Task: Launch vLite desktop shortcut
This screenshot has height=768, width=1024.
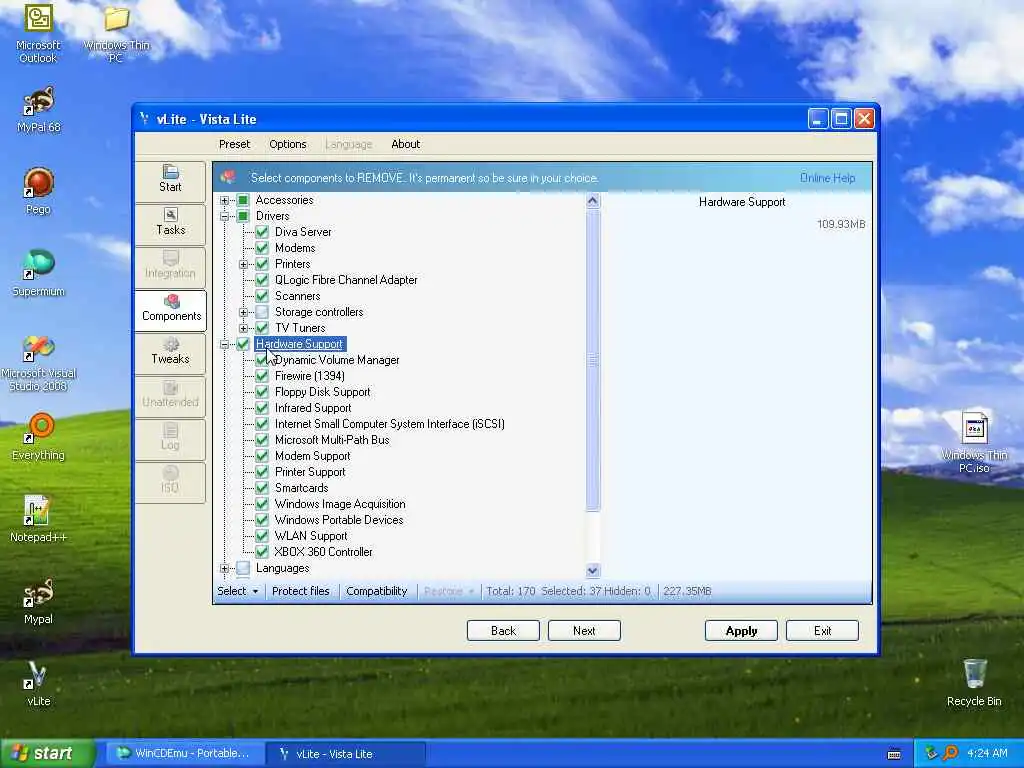Action: pyautogui.click(x=38, y=683)
